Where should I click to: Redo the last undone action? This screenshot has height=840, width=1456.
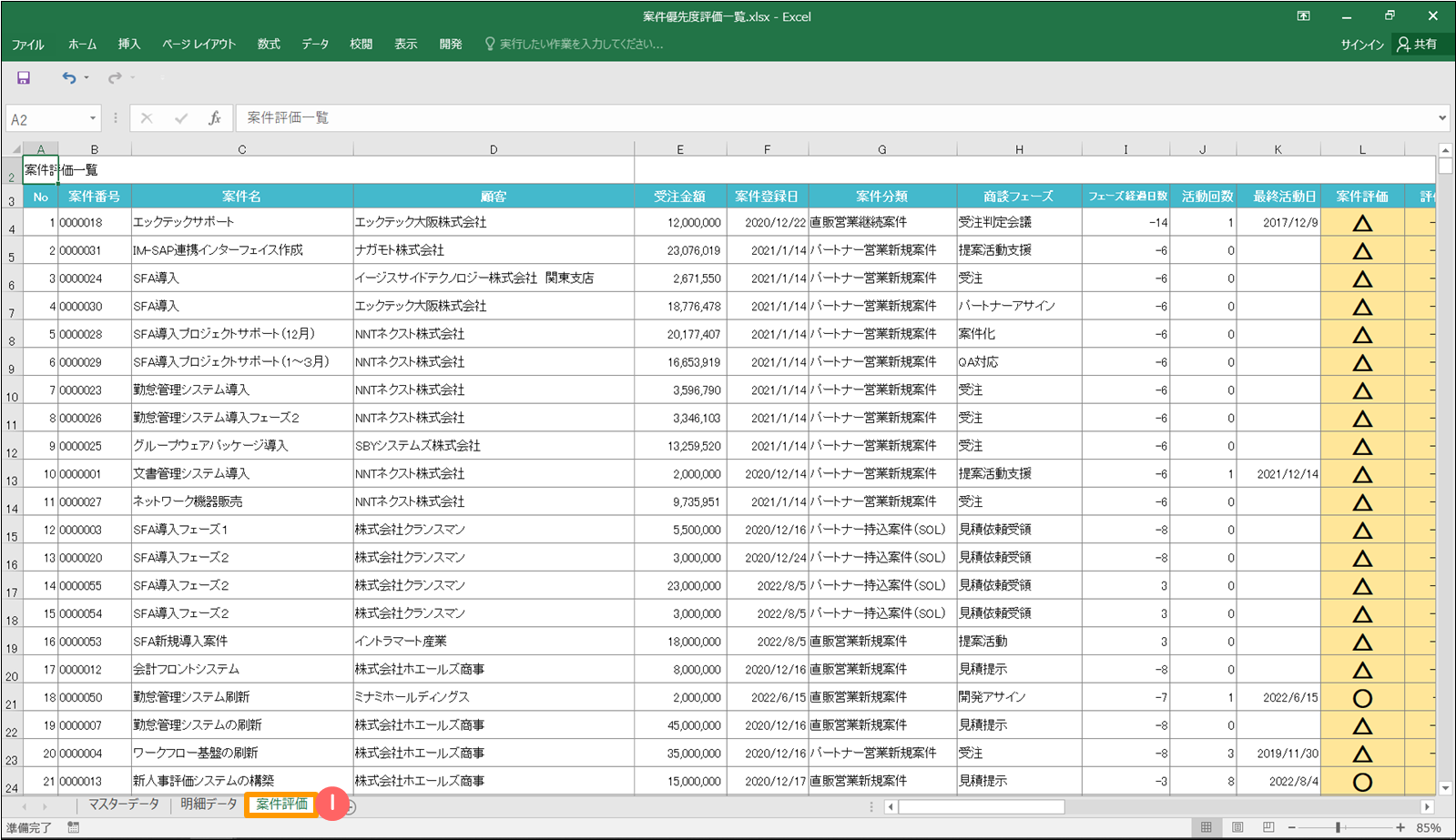115,78
